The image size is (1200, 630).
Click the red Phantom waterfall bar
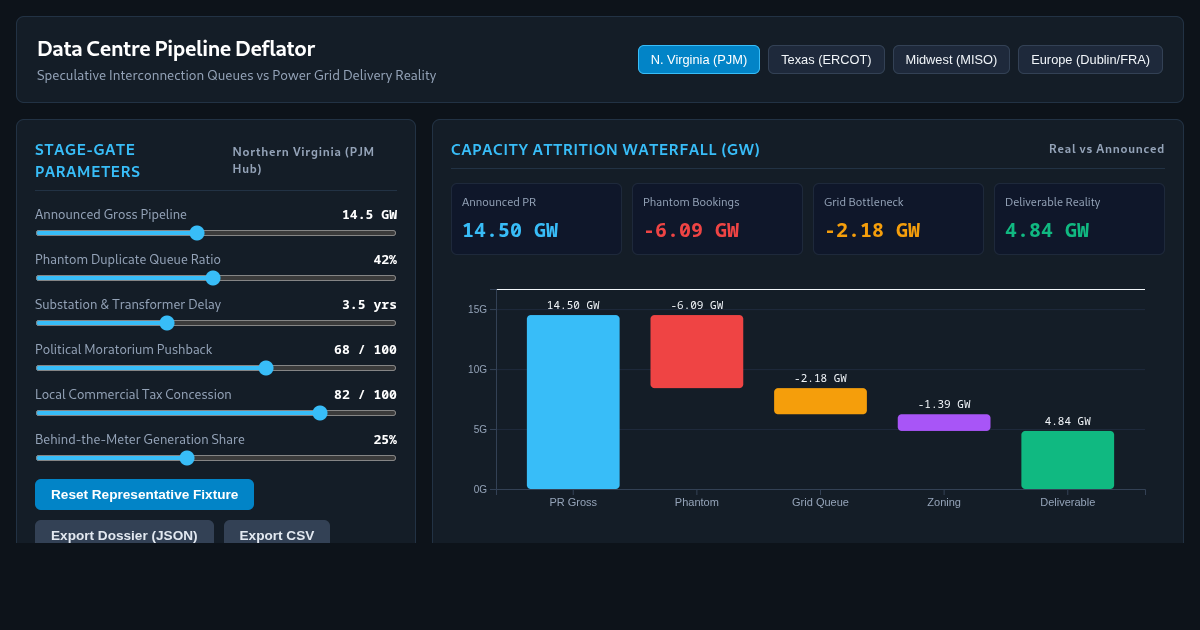click(x=697, y=351)
